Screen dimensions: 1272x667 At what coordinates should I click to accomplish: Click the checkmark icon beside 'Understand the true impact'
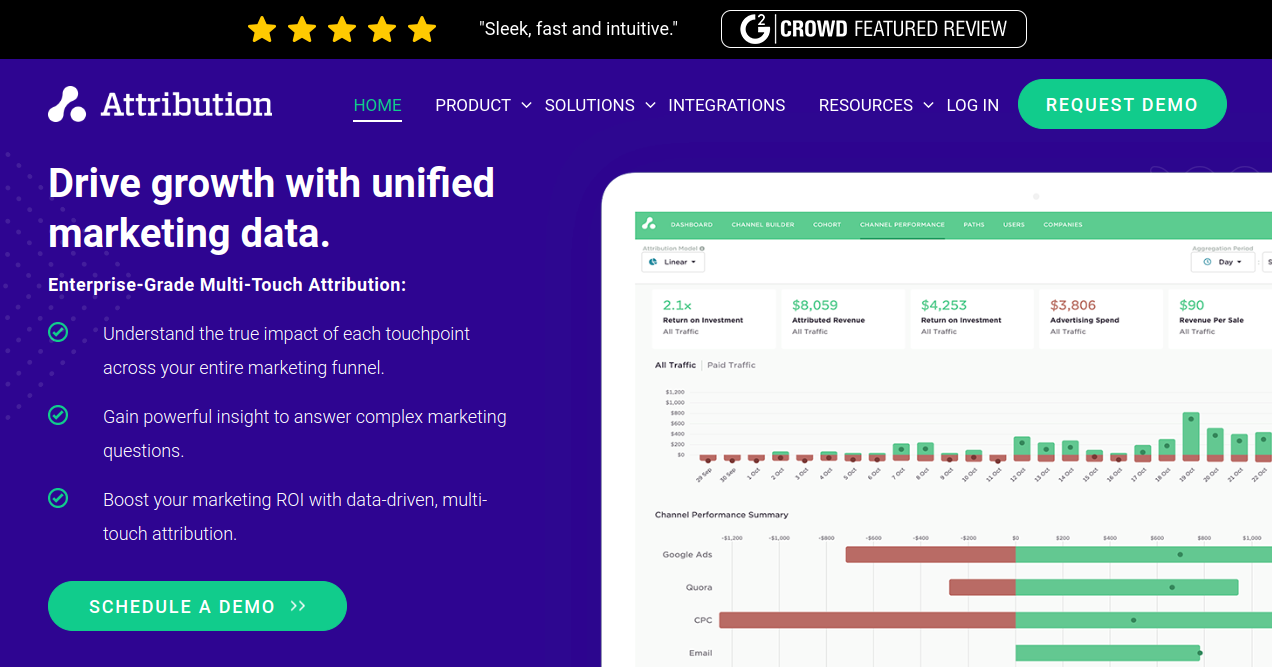pos(58,331)
